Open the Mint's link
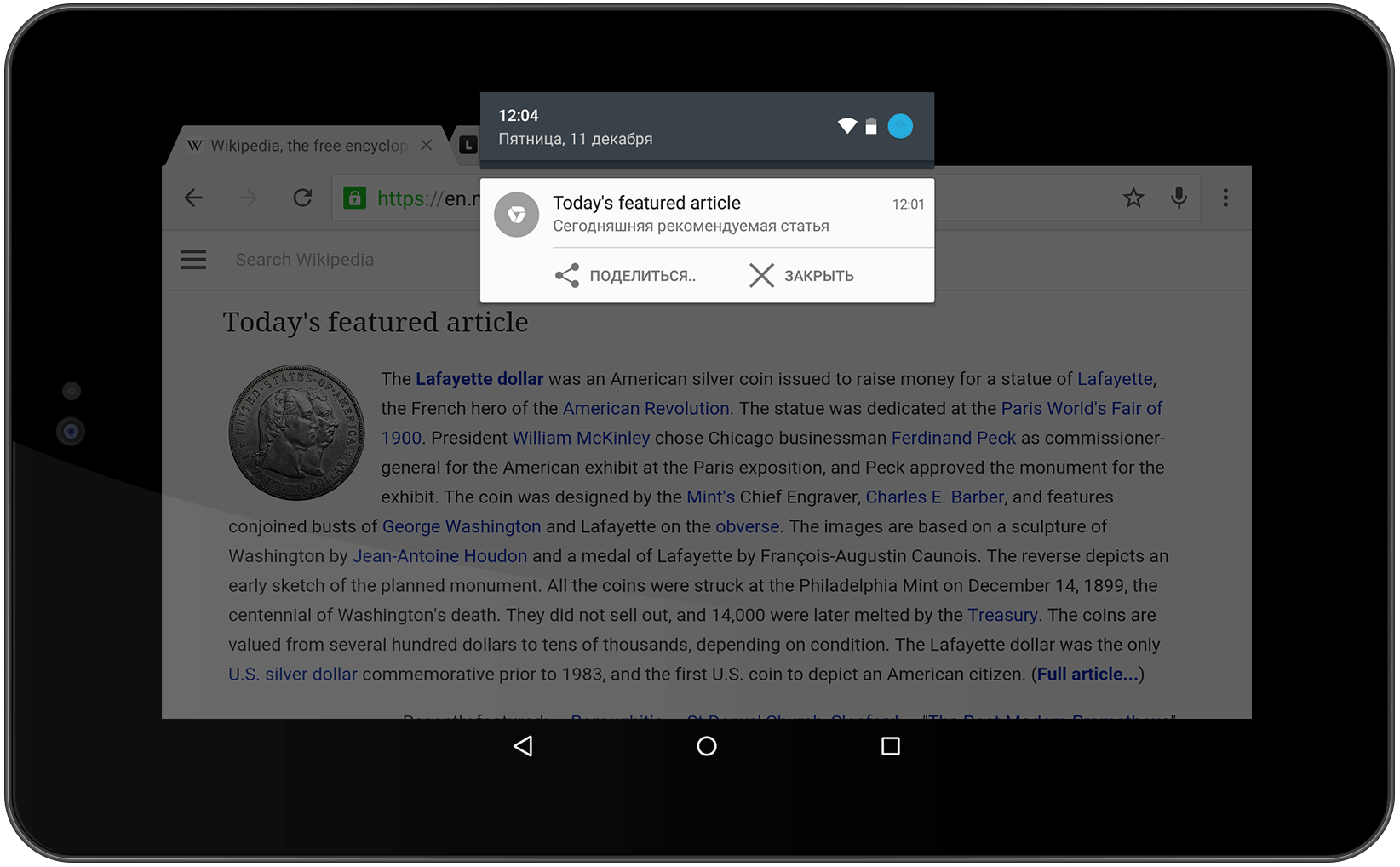Screen dimensions: 1400x867 coord(710,497)
